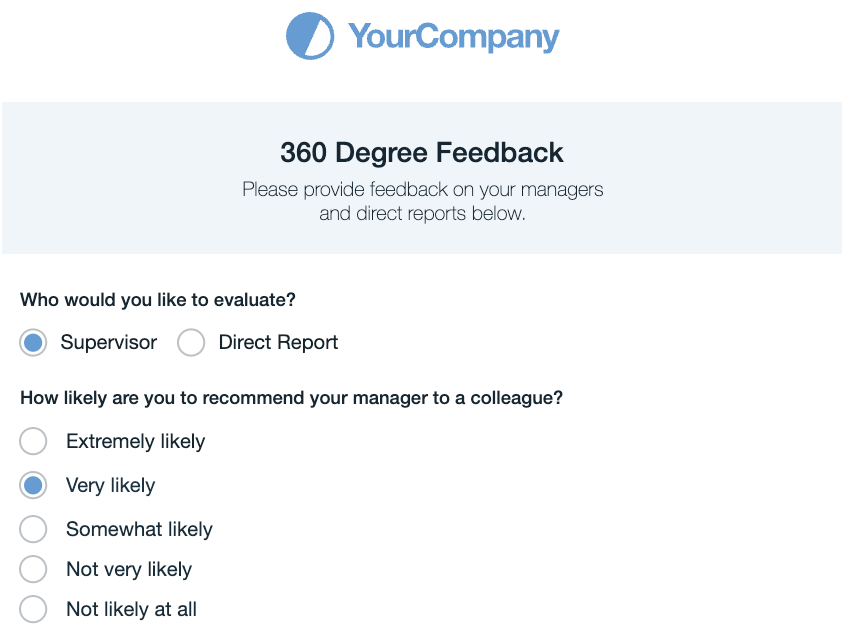Screen dimensions: 842x628
Task: Click the 'Who would you like to evaluate?' question
Action: tap(158, 299)
